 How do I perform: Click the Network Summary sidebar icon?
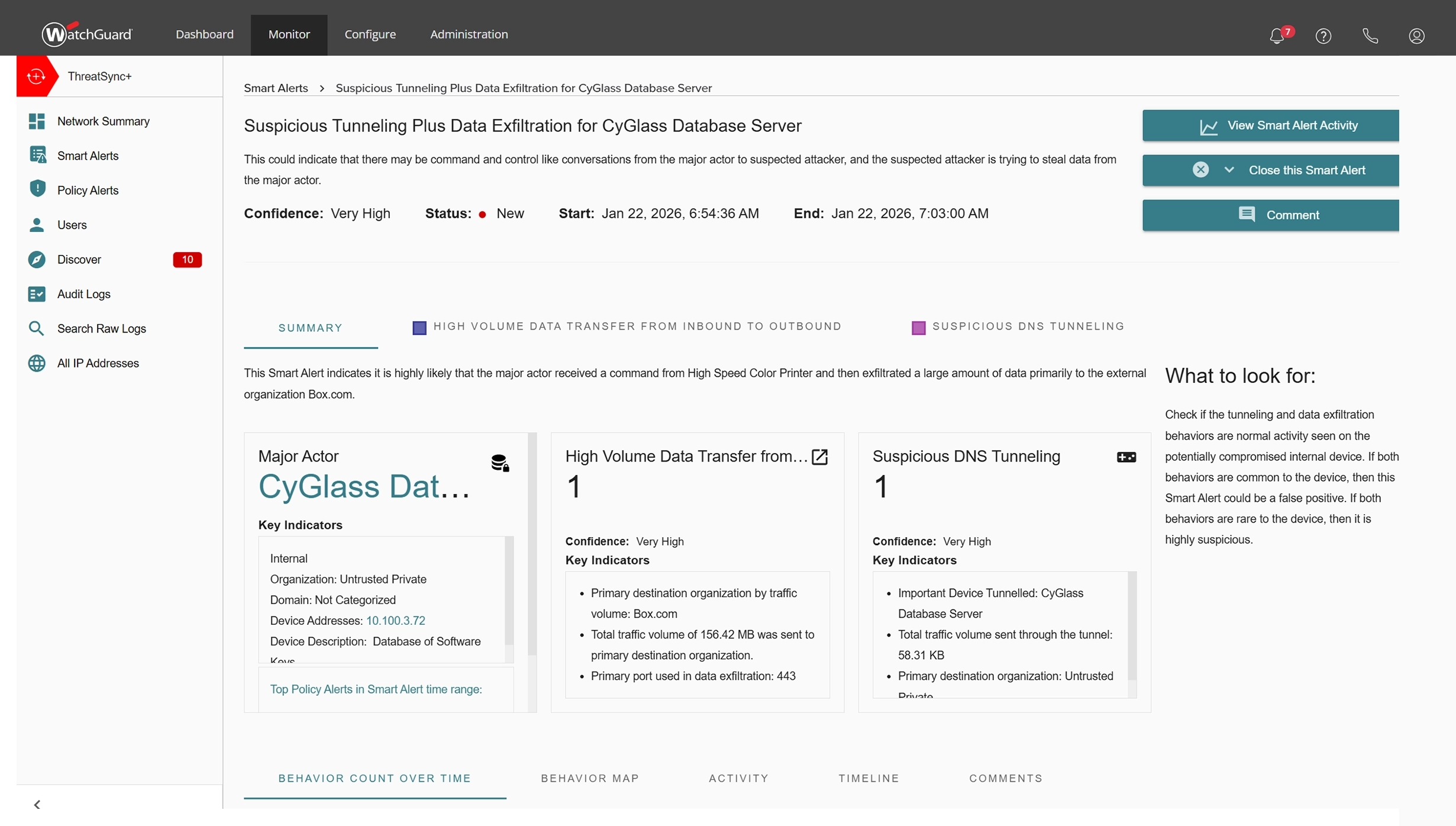[x=37, y=121]
